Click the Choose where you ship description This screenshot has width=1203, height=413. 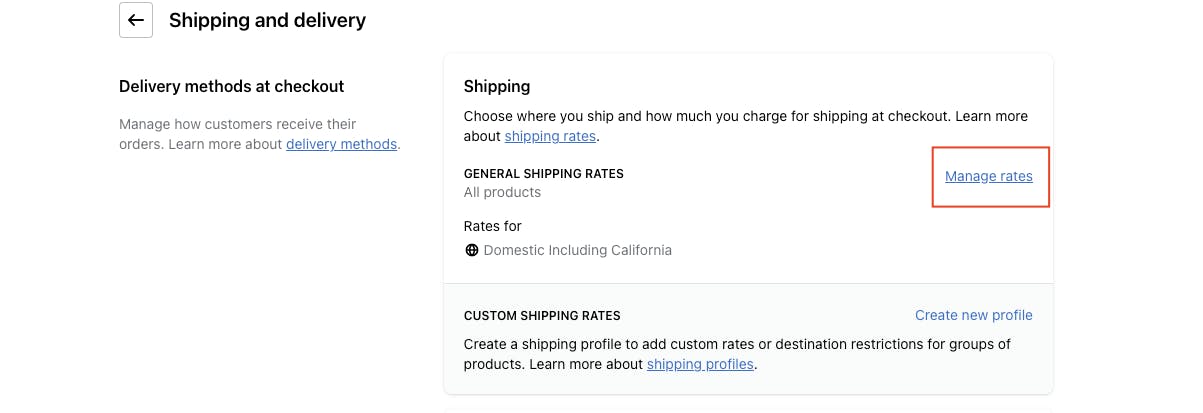(x=746, y=126)
